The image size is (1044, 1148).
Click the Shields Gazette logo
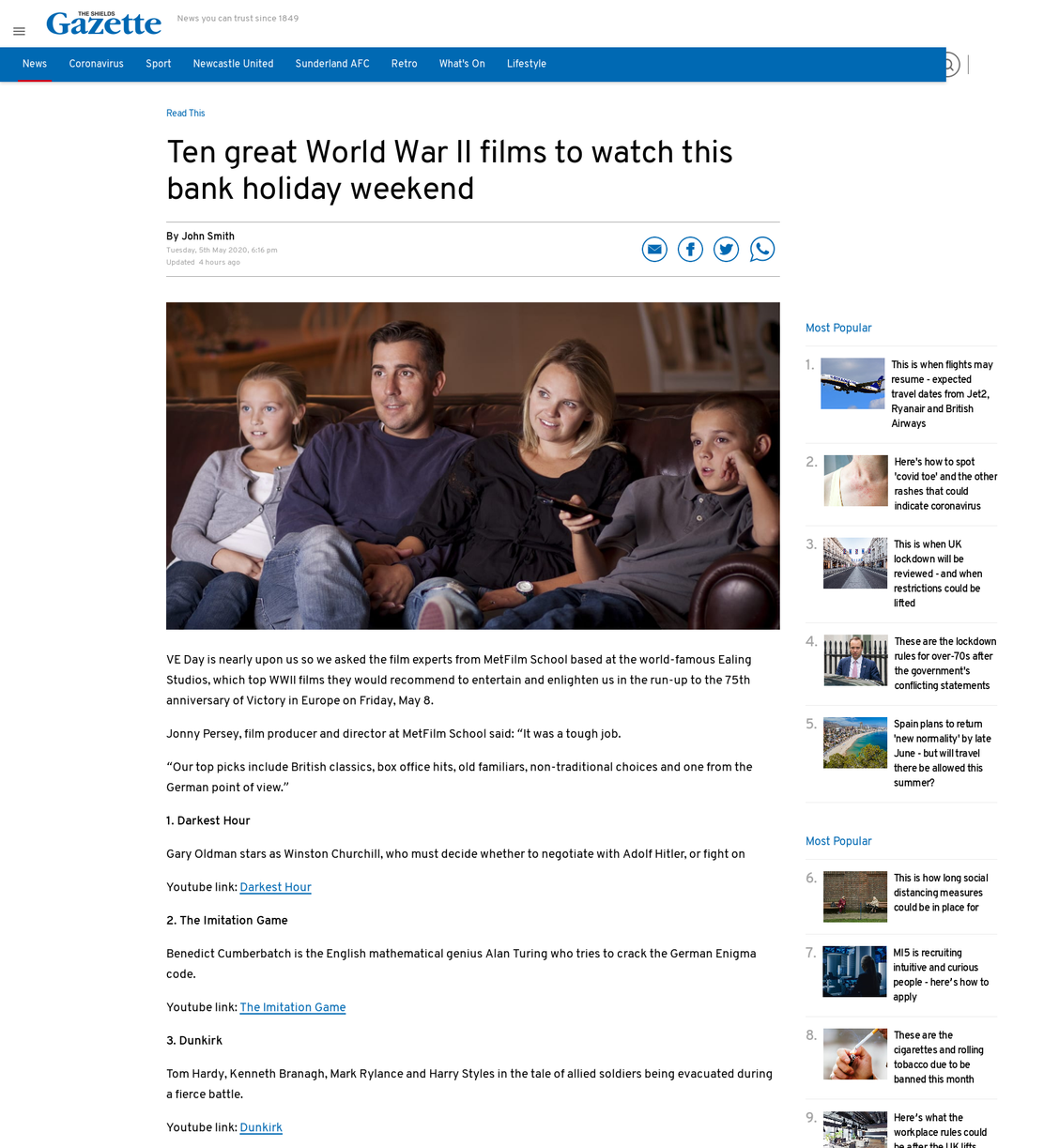click(104, 23)
